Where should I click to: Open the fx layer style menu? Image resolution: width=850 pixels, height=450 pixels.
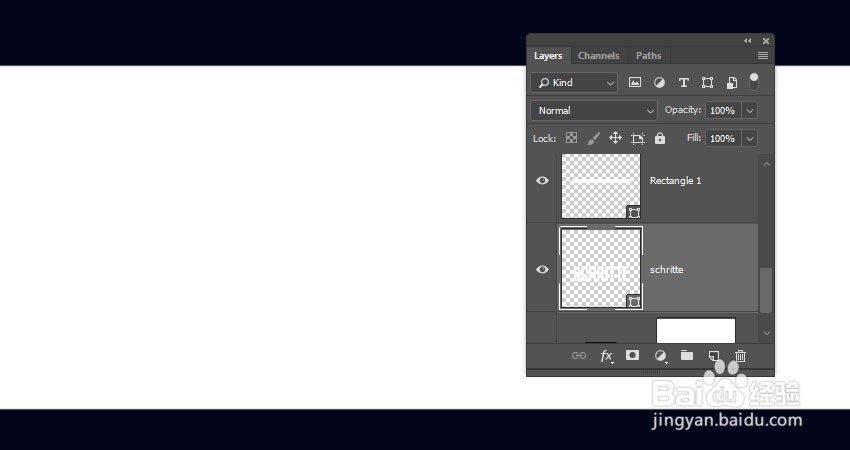[x=607, y=356]
